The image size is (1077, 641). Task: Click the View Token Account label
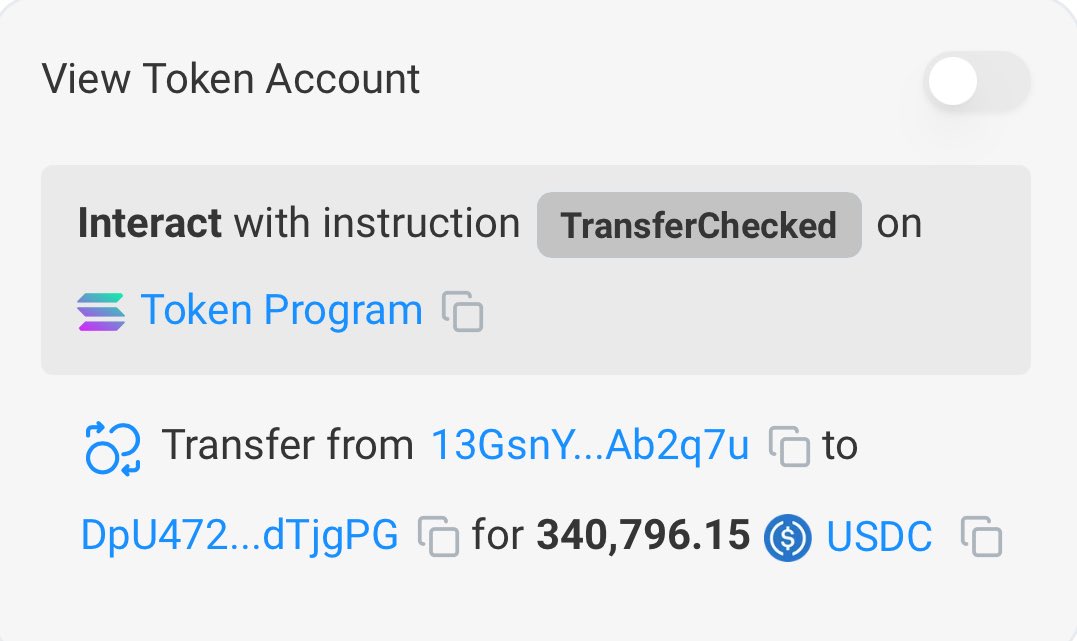pyautogui.click(x=231, y=78)
